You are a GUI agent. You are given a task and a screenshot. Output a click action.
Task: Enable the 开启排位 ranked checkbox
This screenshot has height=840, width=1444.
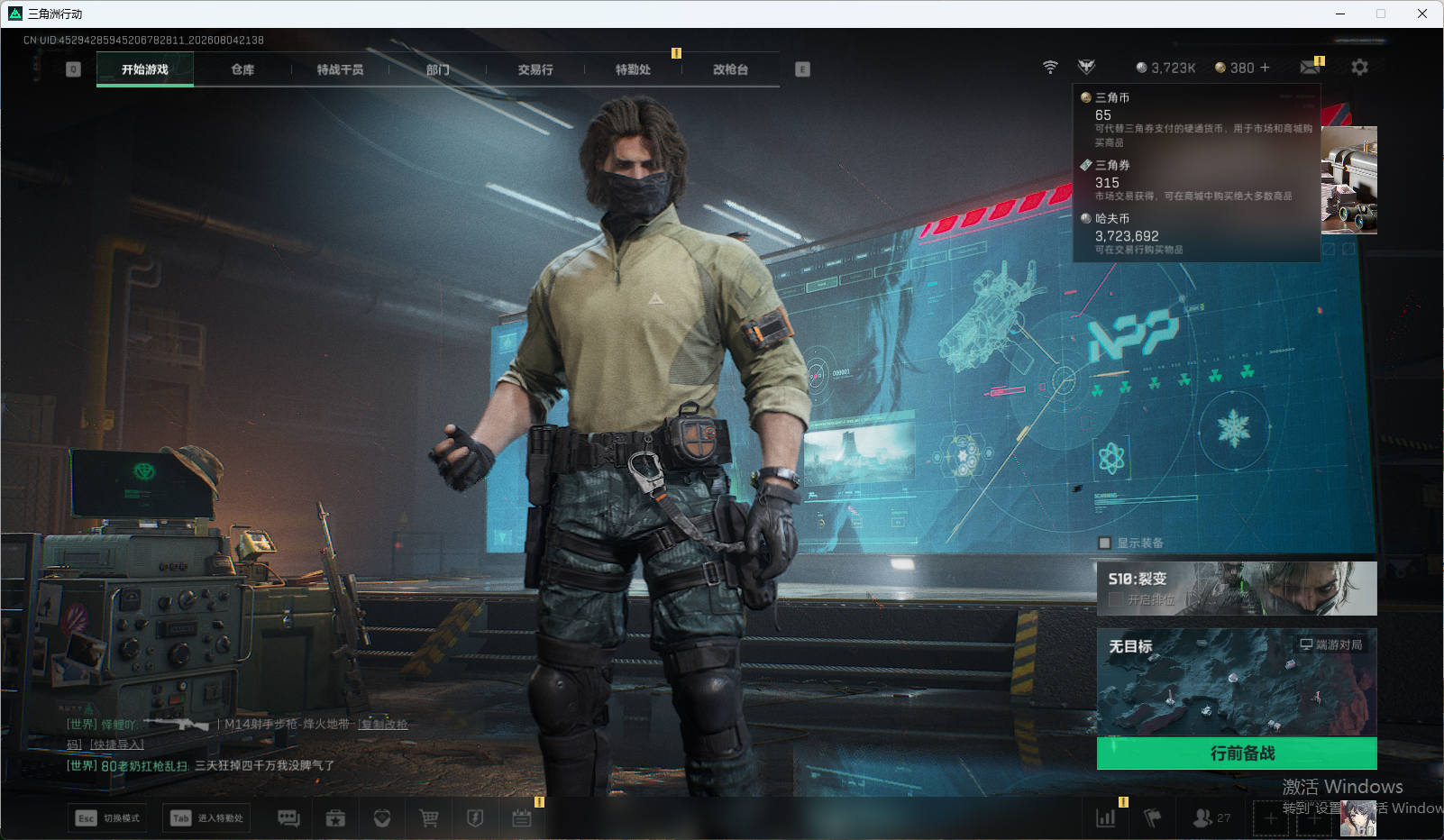coord(1116,599)
